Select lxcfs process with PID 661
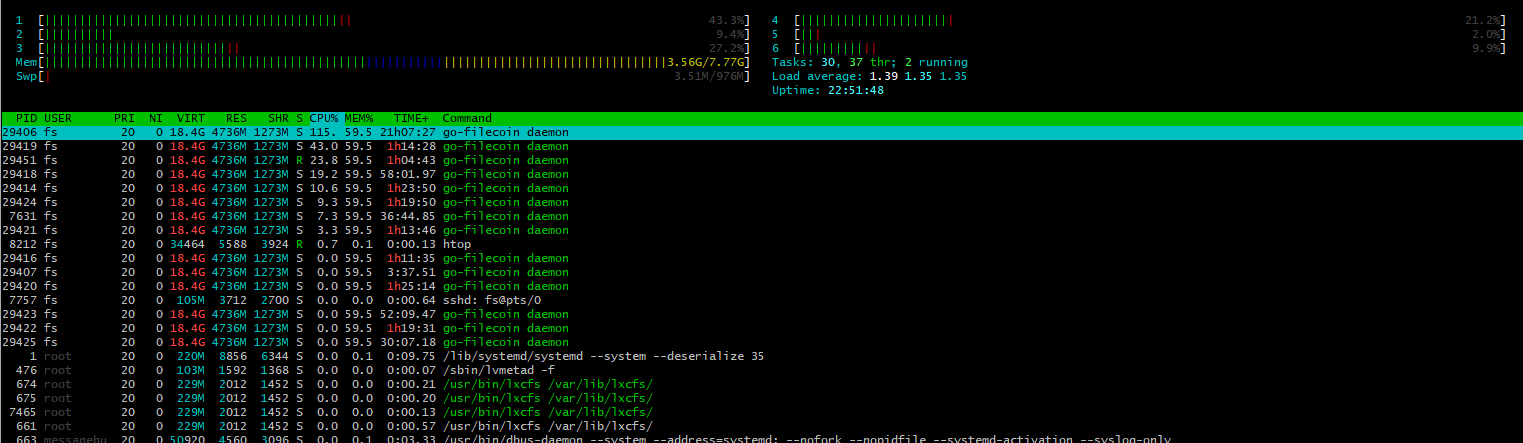 (x=761, y=426)
